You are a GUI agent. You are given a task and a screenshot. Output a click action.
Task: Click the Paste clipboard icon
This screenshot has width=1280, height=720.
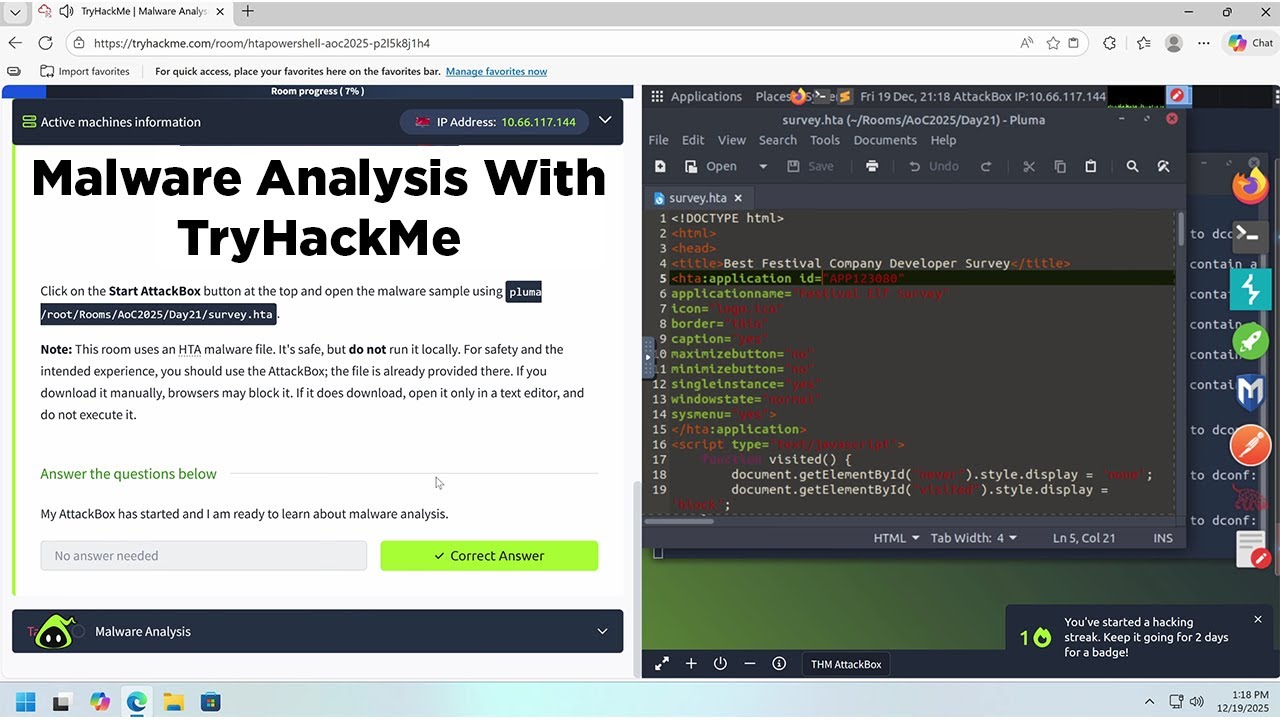(1091, 167)
